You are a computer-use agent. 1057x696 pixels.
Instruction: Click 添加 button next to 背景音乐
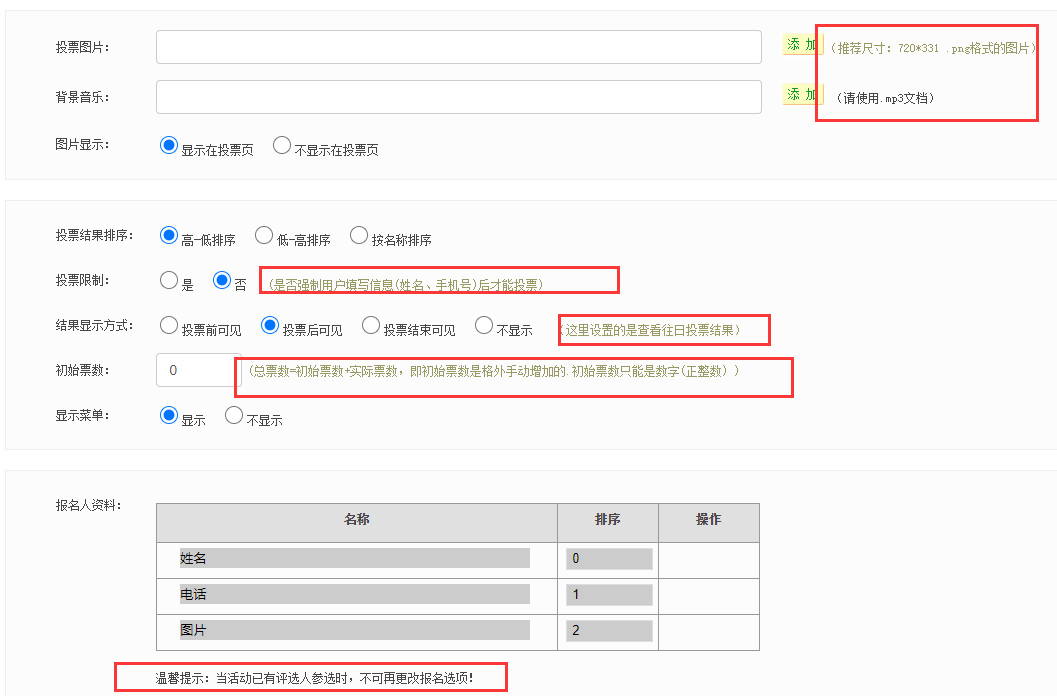(x=802, y=95)
